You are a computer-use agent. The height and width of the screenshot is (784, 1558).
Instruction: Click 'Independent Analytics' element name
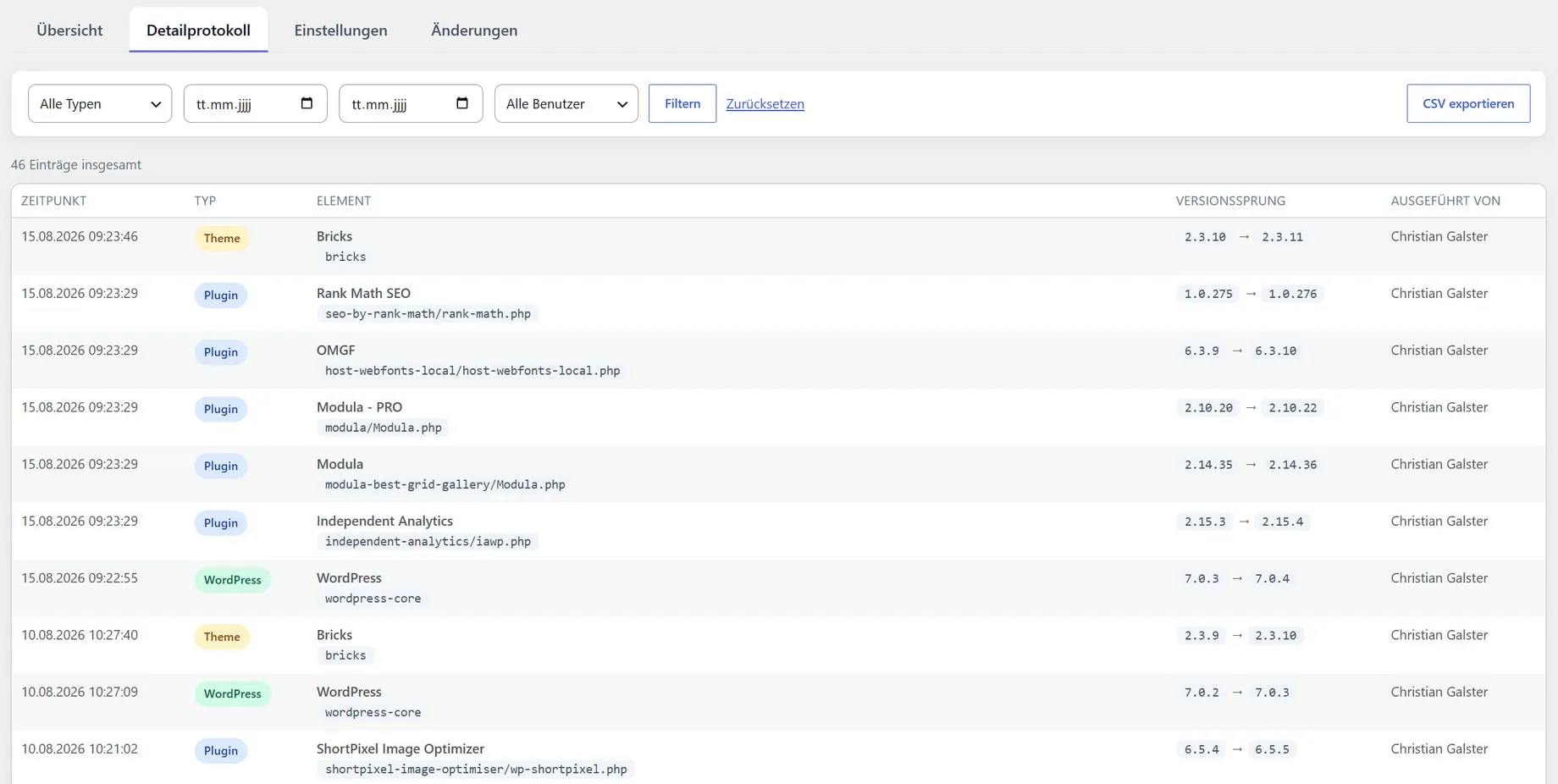point(384,521)
